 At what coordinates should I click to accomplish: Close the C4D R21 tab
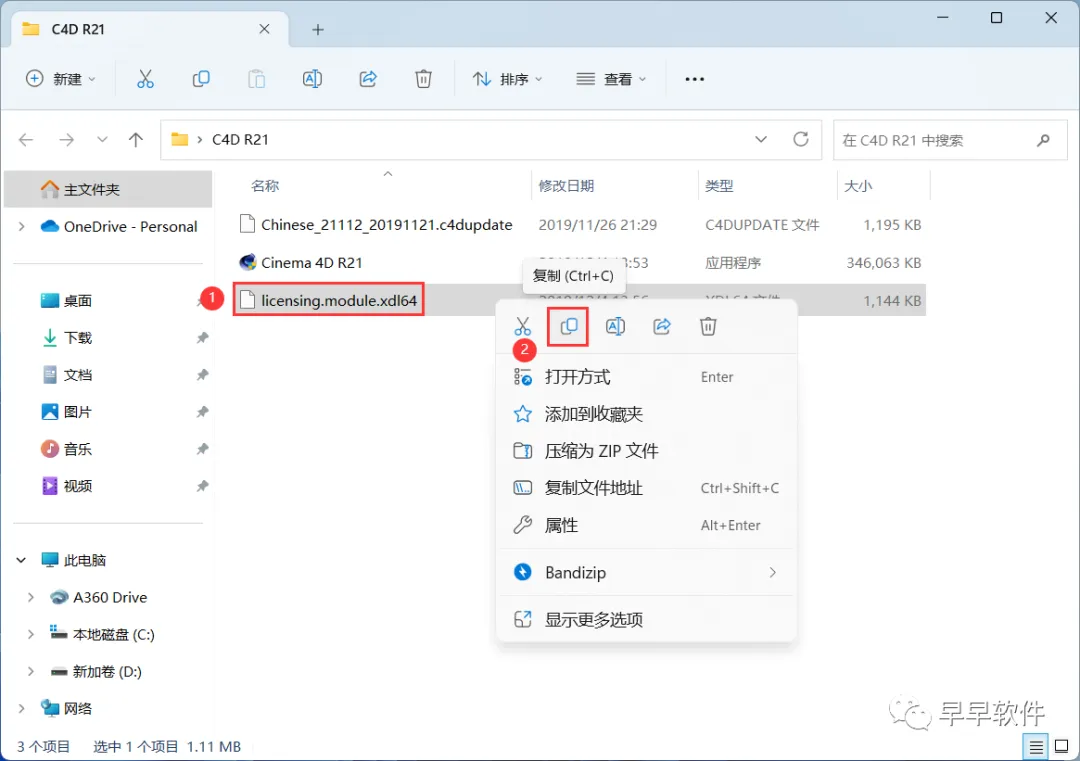point(264,29)
